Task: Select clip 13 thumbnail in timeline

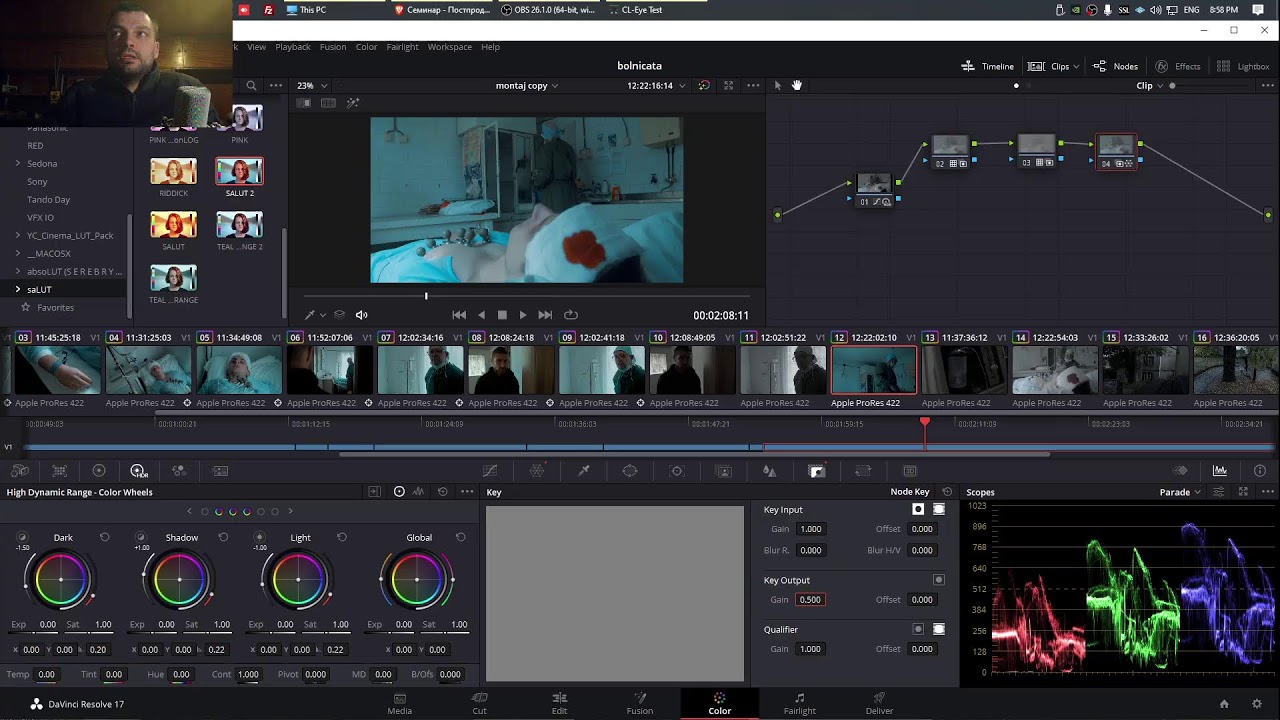Action: point(964,369)
